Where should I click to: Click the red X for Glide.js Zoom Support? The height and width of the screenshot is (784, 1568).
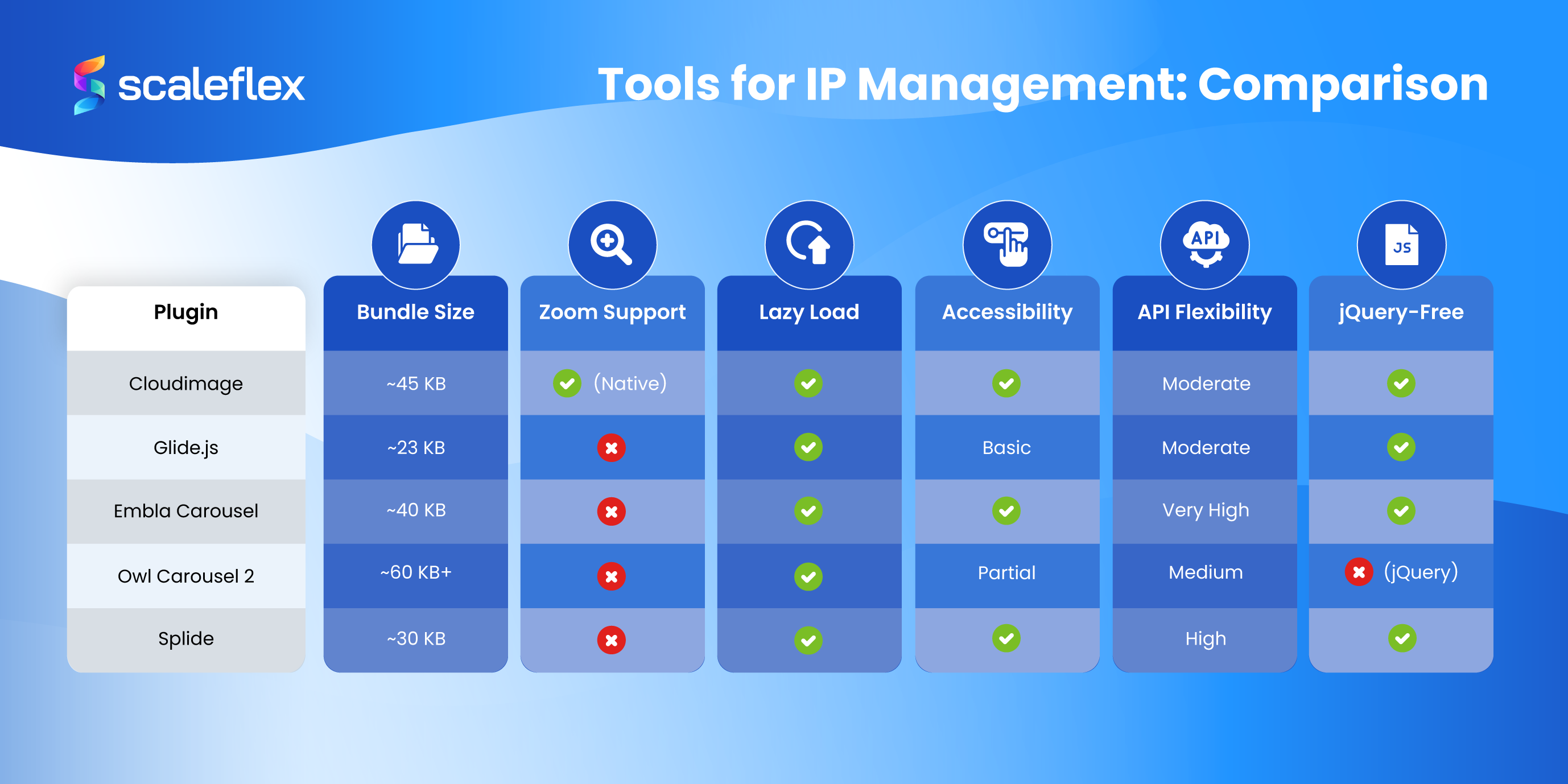tap(612, 447)
